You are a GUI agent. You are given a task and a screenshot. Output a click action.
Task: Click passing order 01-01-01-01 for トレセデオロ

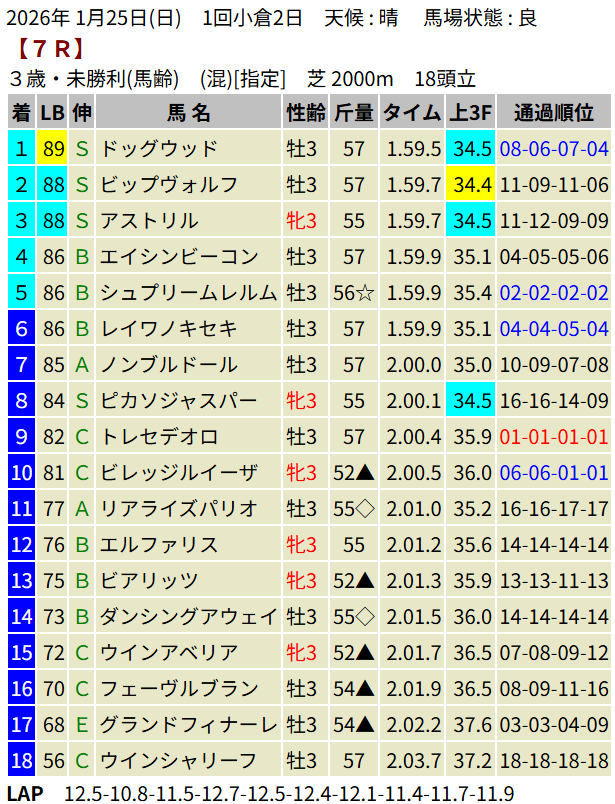click(553, 437)
